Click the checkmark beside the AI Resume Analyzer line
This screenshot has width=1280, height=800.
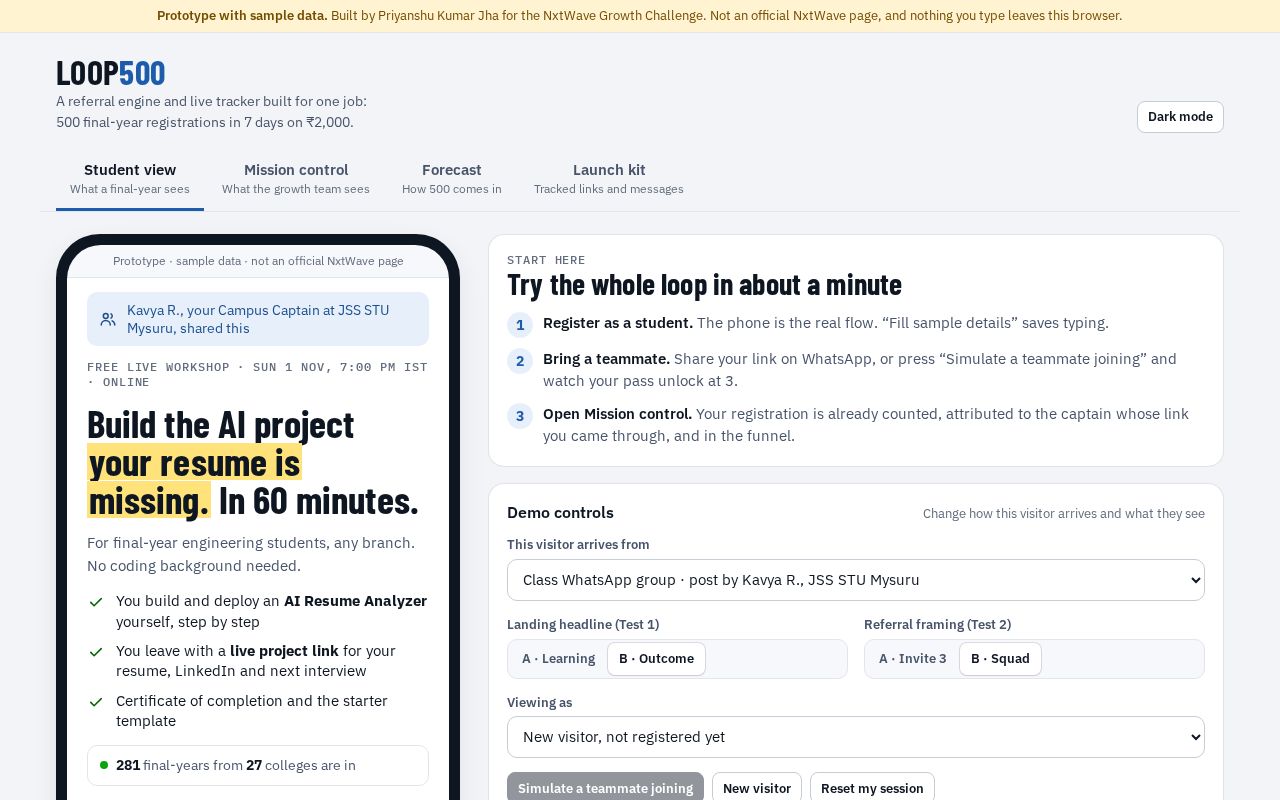click(x=96, y=602)
